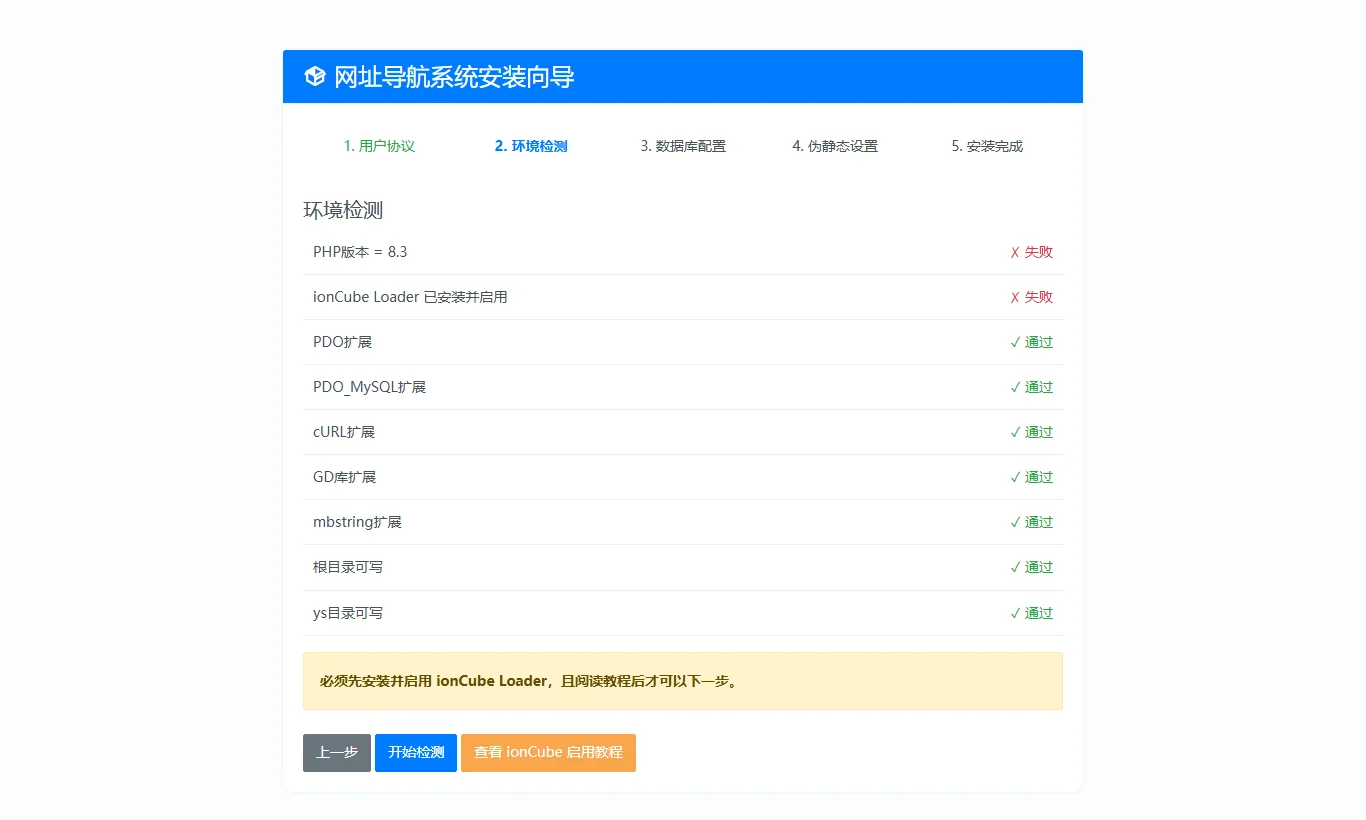The image size is (1366, 820).
Task: Open 查看 ionCube 启用教程 tutorial
Action: click(x=548, y=753)
